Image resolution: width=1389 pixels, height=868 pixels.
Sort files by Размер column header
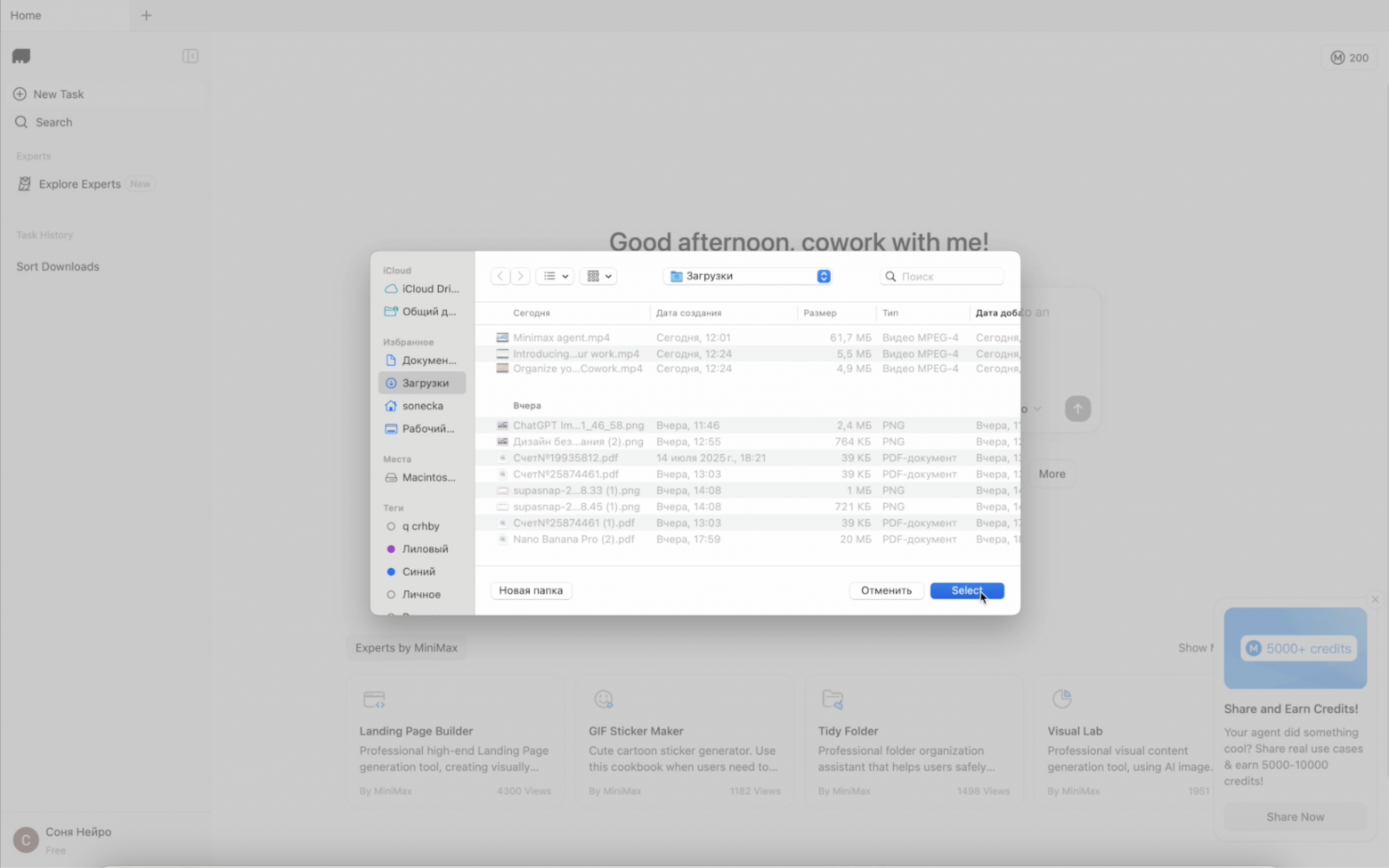pos(819,312)
